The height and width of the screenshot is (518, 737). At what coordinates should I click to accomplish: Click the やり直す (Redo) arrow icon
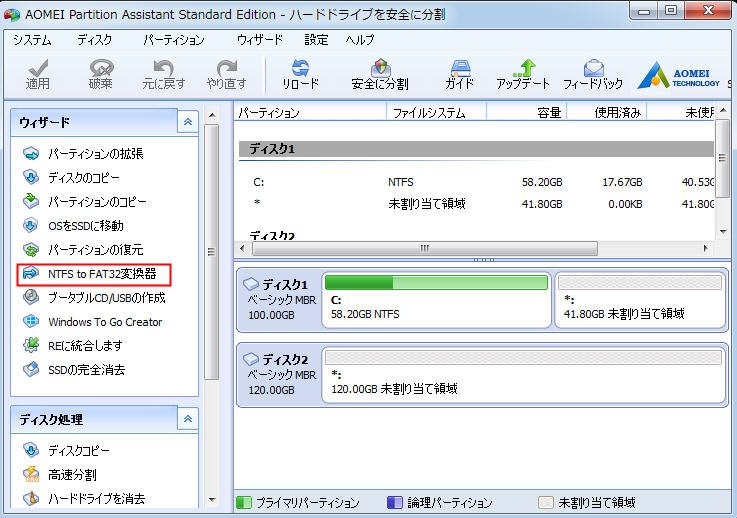coord(227,67)
